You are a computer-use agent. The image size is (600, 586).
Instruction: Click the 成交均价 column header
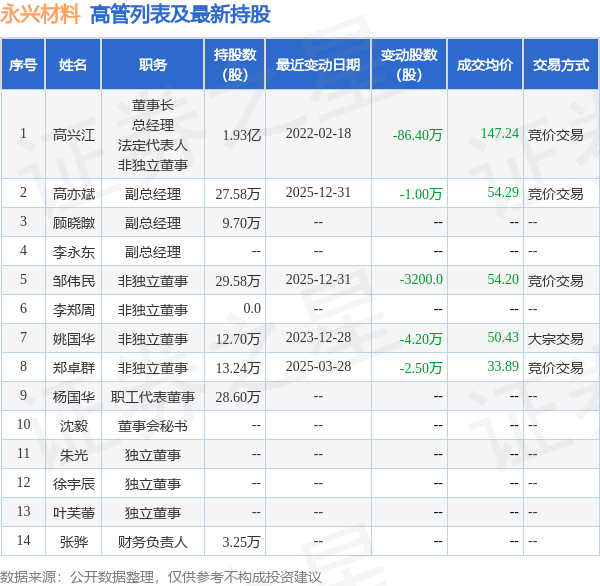(x=485, y=65)
